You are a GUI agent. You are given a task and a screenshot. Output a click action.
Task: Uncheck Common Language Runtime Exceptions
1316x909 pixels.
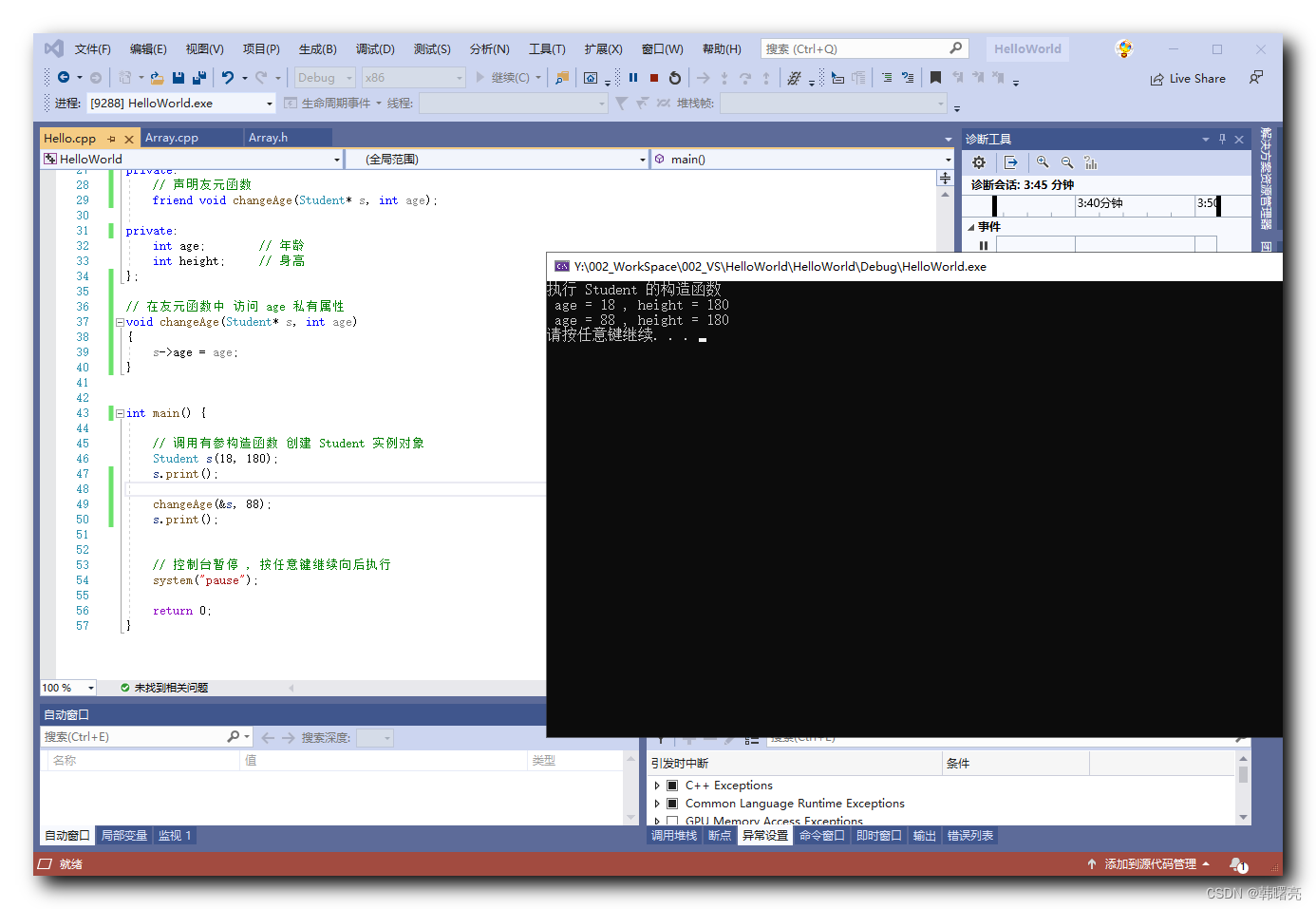(x=672, y=804)
